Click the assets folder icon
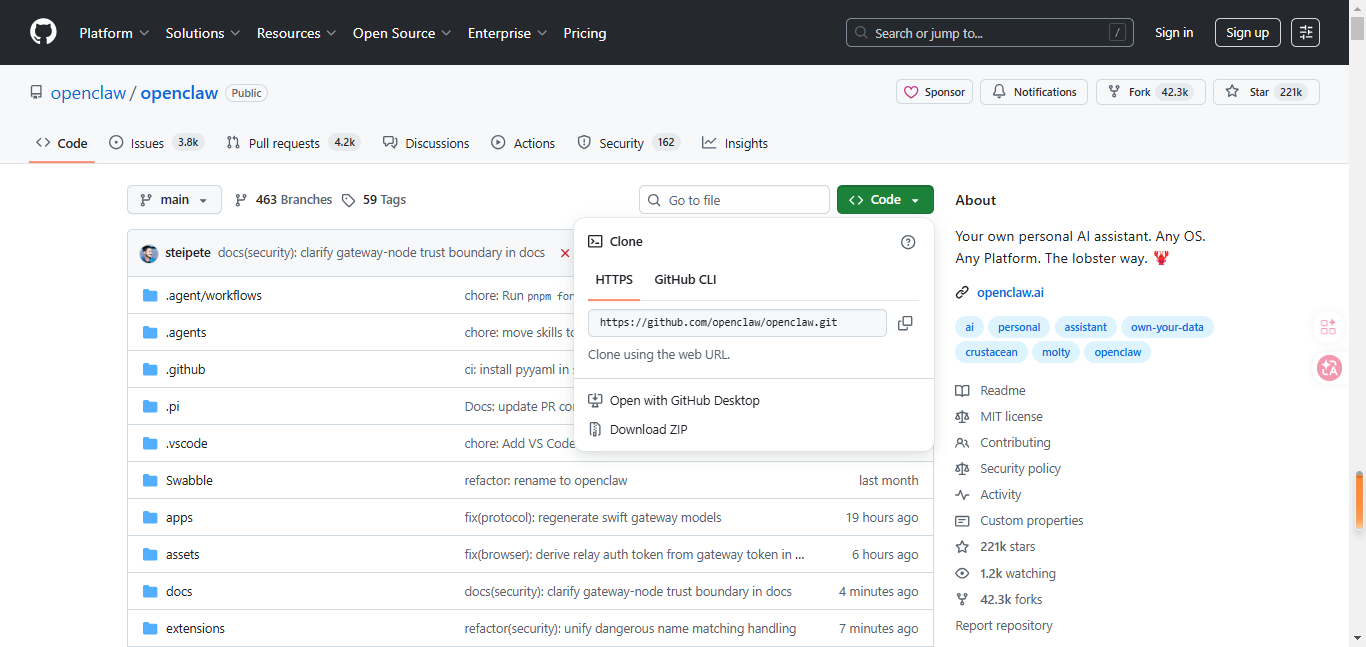 point(151,554)
